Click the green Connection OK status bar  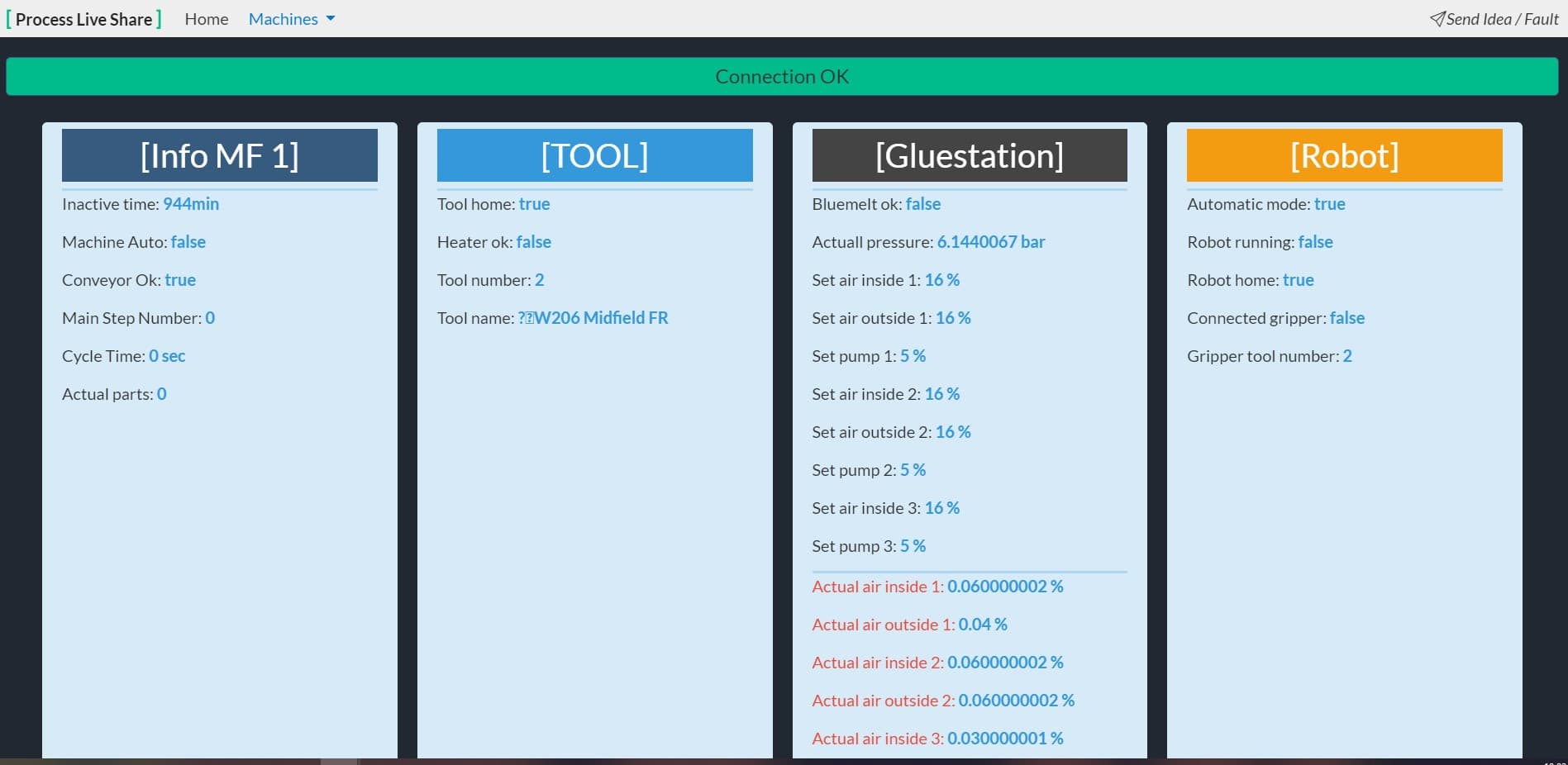(782, 77)
